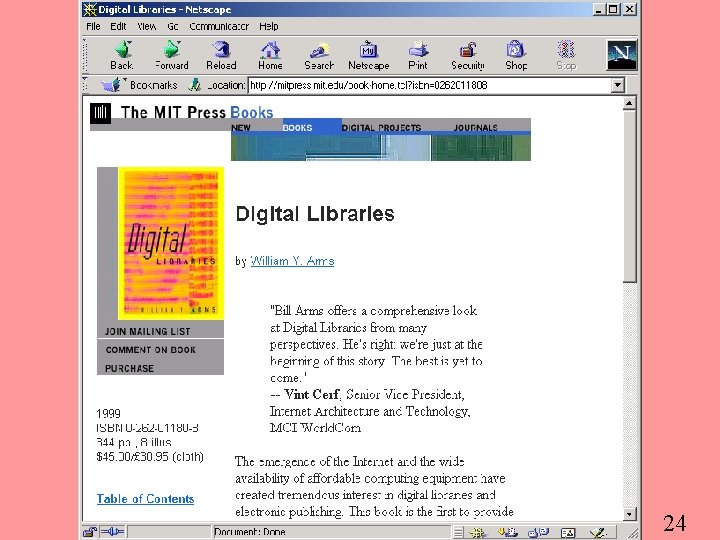Collapse the component bar handle in status bar

[458, 533]
